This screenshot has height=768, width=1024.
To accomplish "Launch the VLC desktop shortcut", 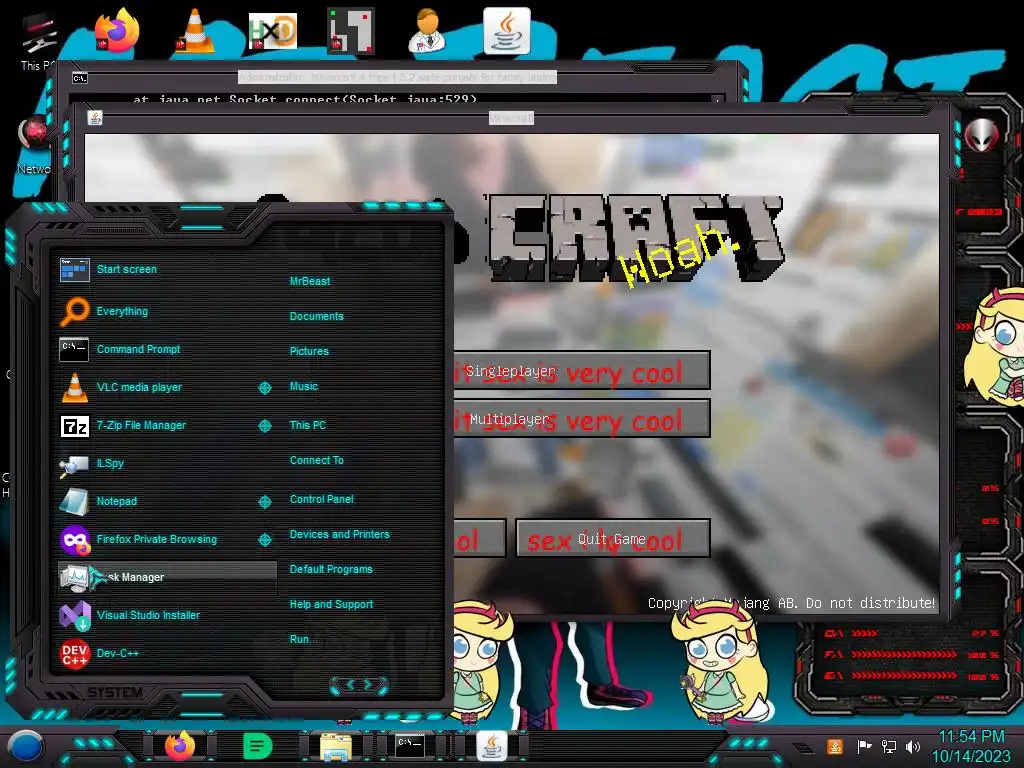I will point(195,30).
